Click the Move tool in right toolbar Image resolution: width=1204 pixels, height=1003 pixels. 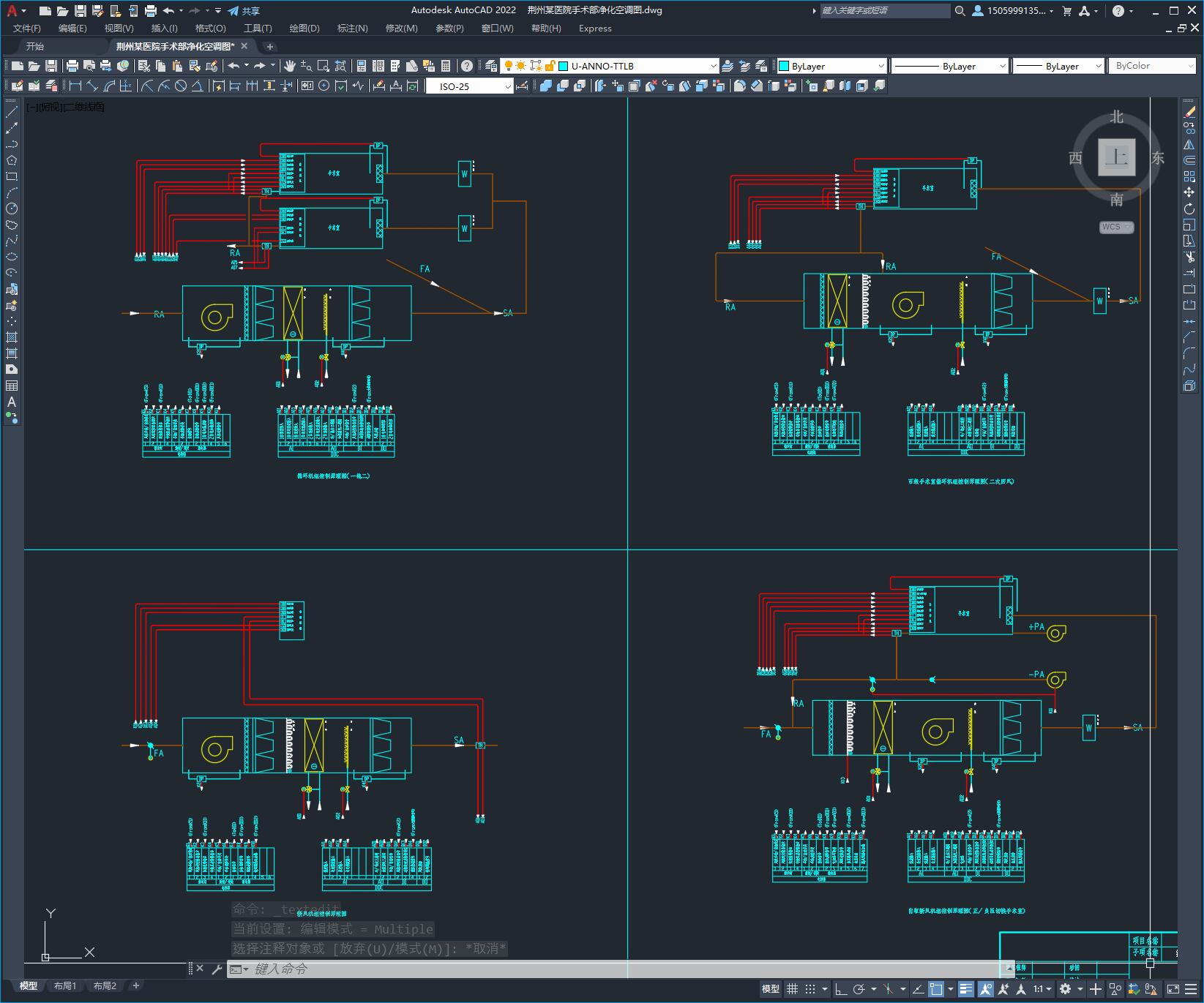tap(1189, 192)
